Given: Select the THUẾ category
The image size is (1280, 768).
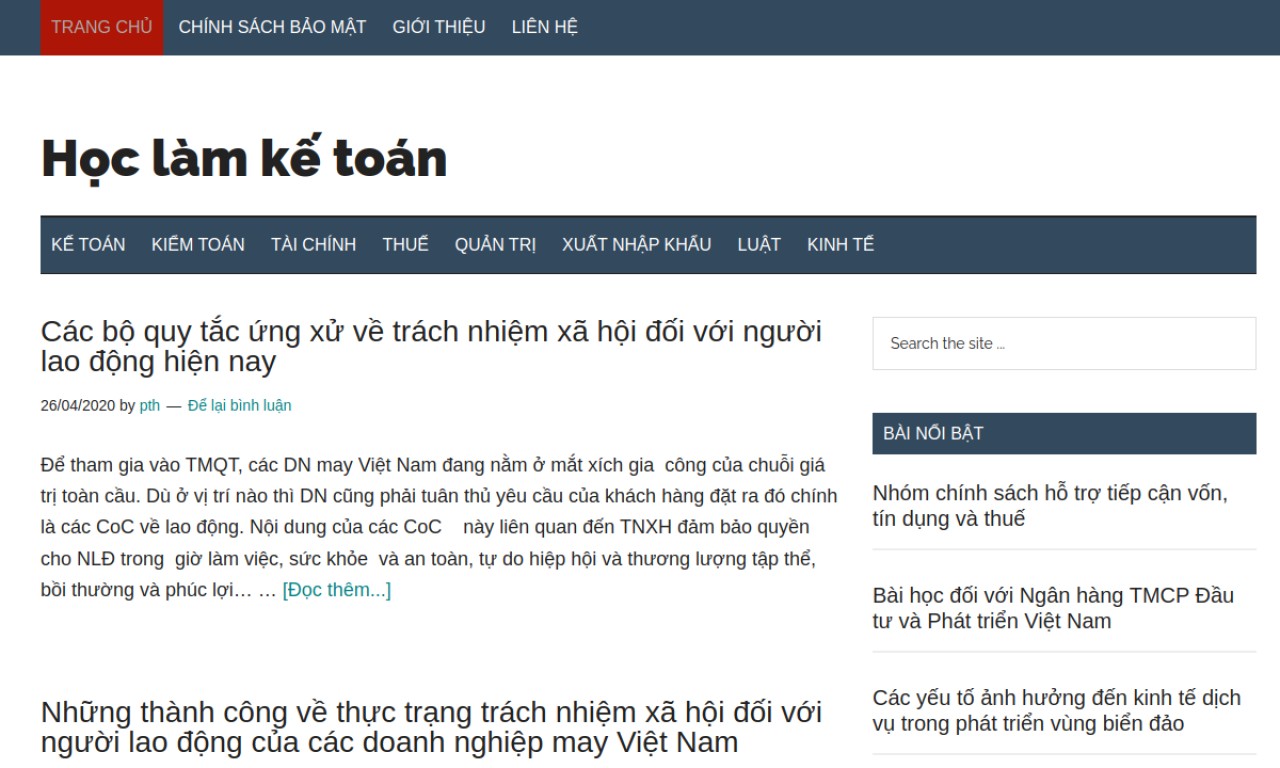Looking at the screenshot, I should point(405,245).
